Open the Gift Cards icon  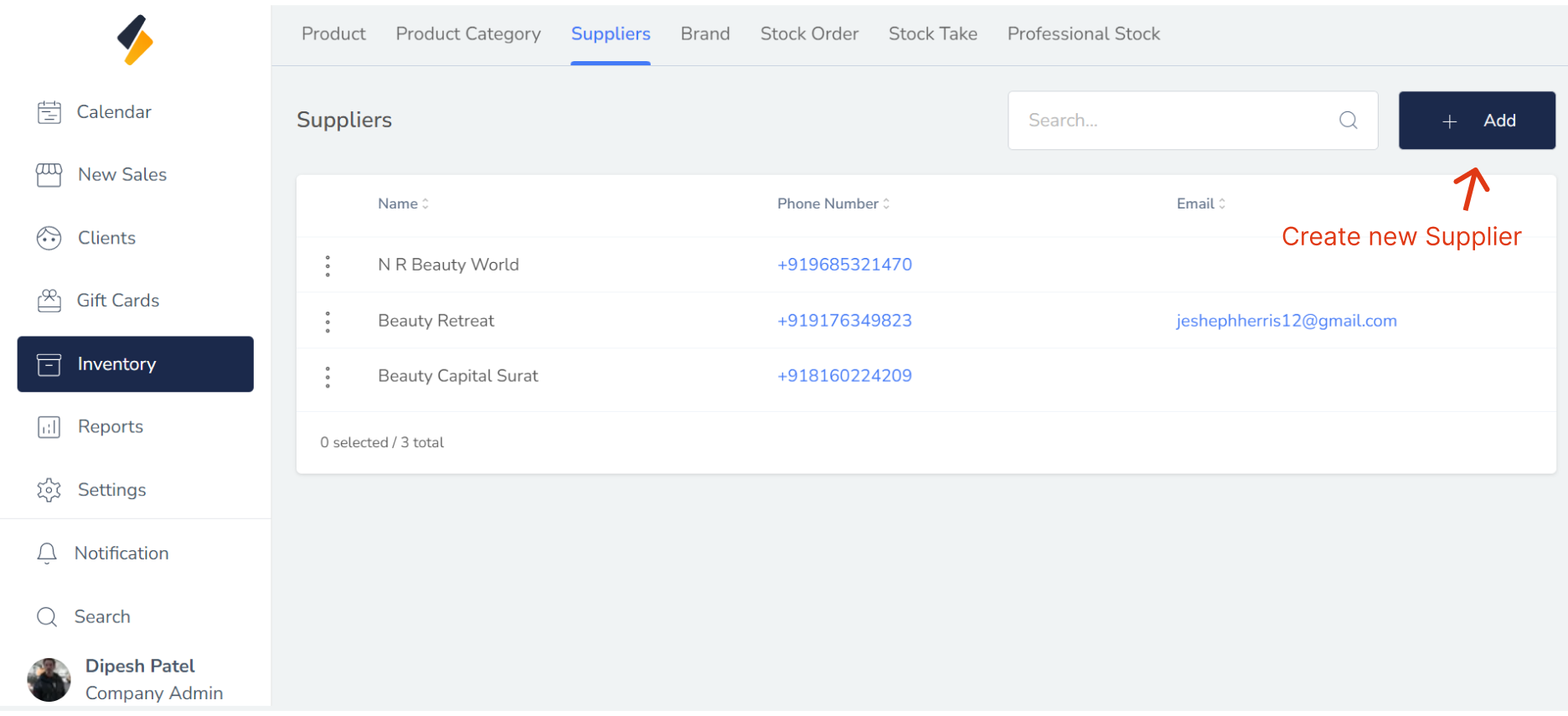49,301
